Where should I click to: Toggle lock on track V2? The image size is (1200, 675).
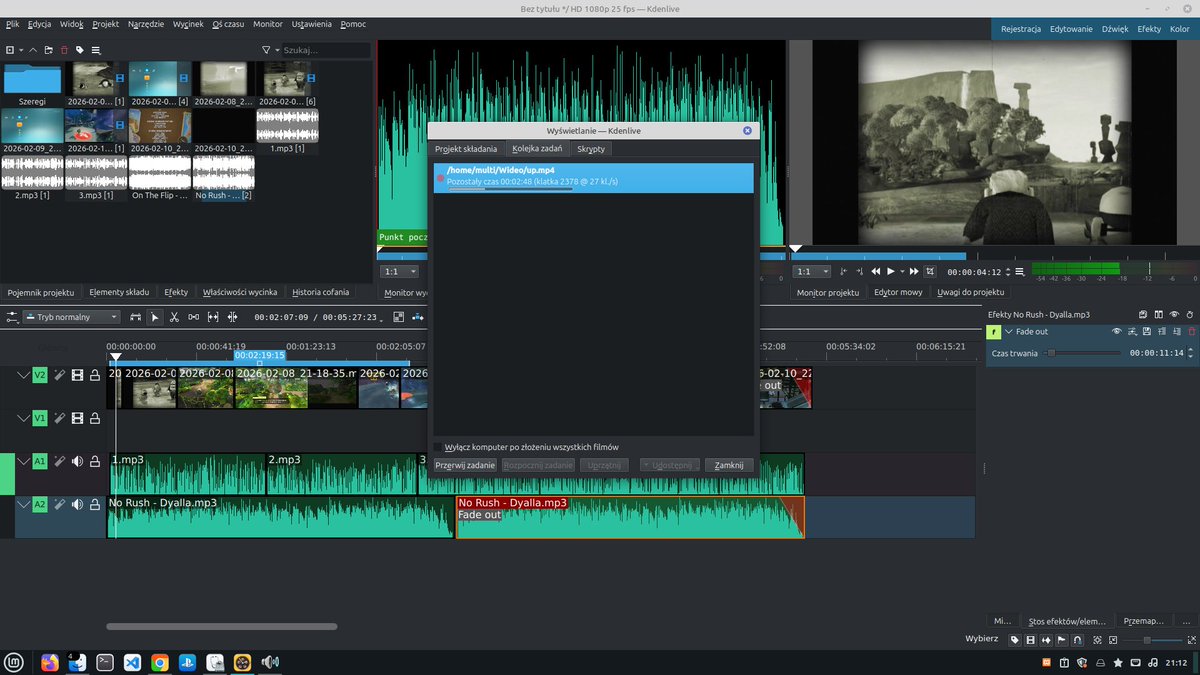click(95, 375)
